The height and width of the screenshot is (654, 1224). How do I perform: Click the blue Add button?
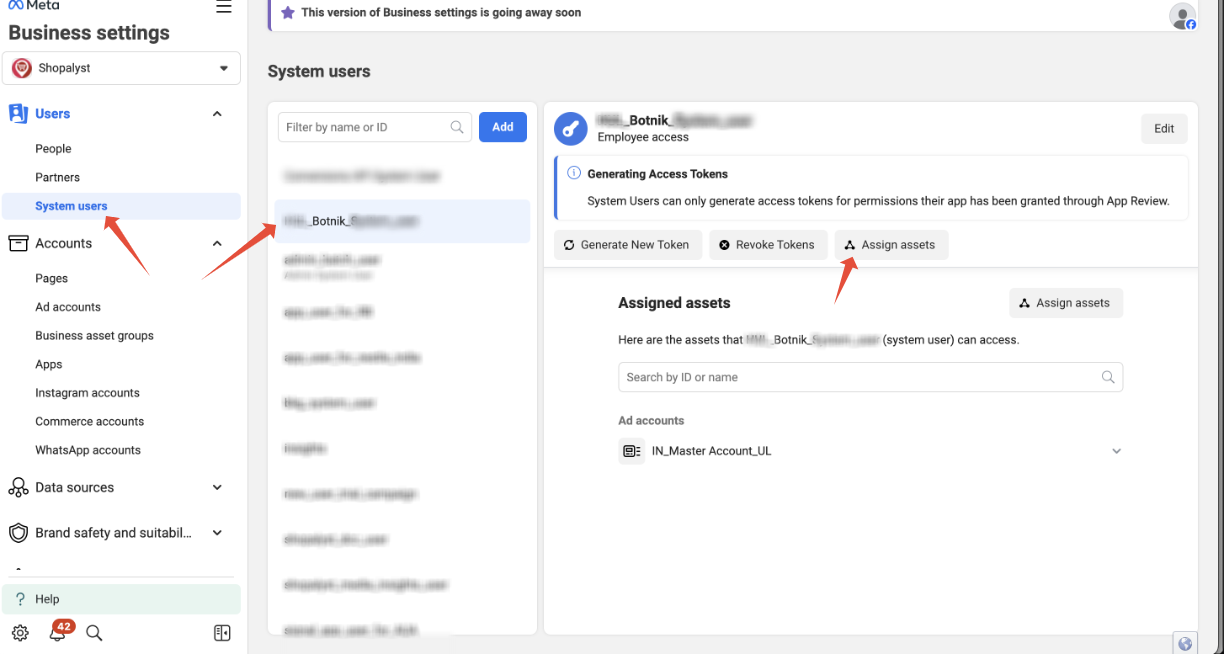click(x=503, y=127)
